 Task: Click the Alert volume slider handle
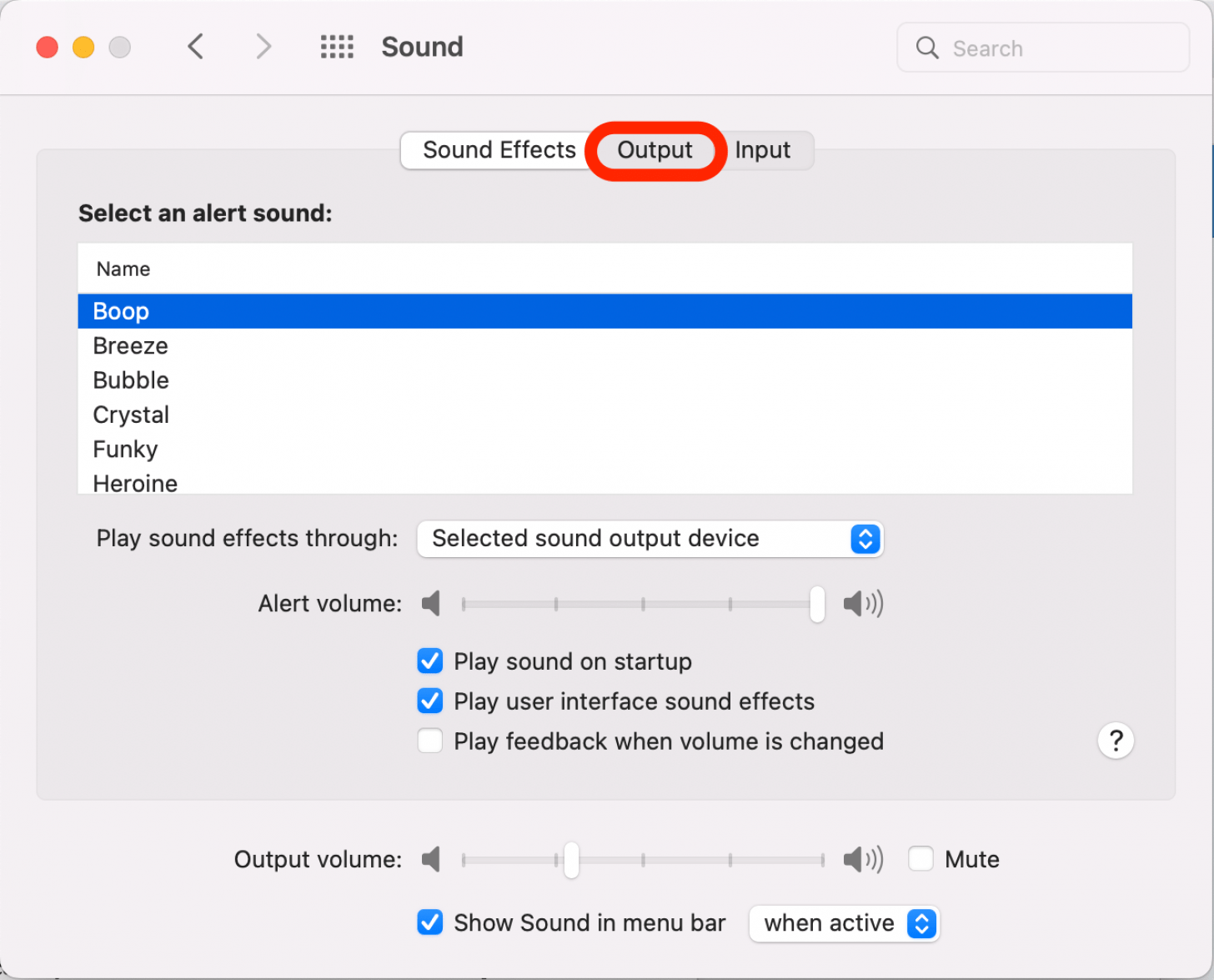tap(817, 604)
